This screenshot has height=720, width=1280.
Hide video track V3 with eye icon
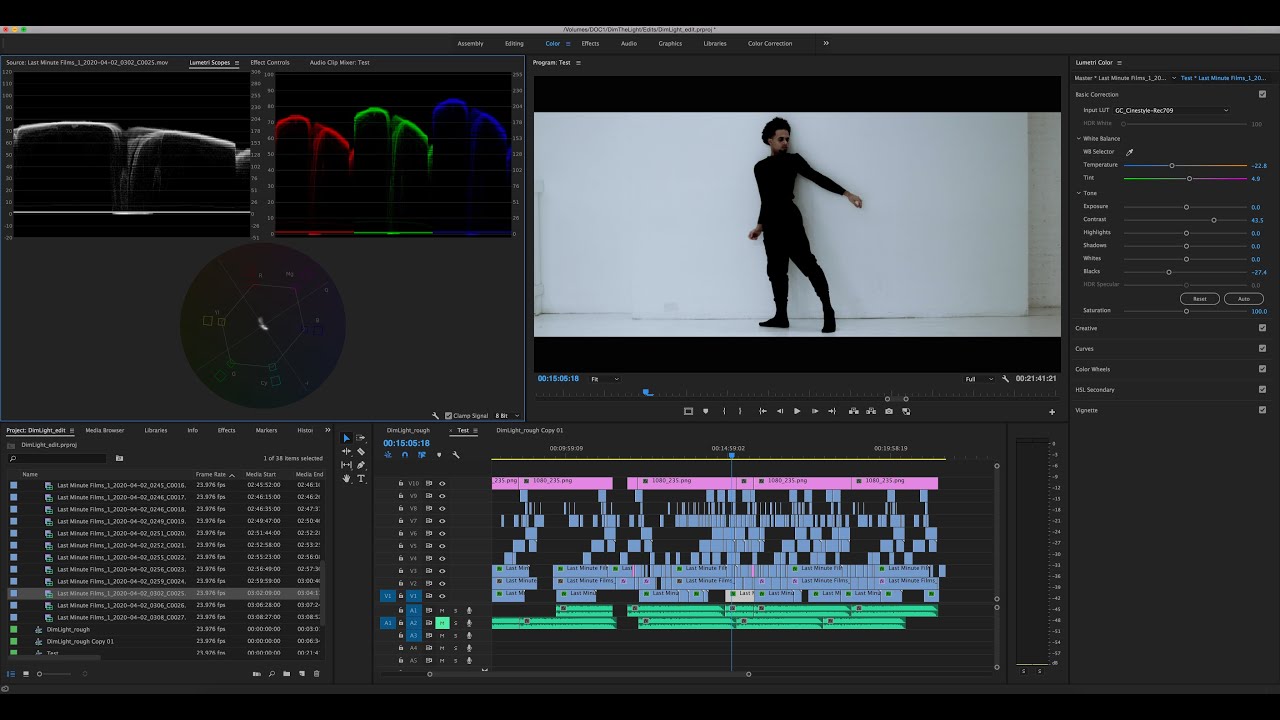[x=442, y=571]
